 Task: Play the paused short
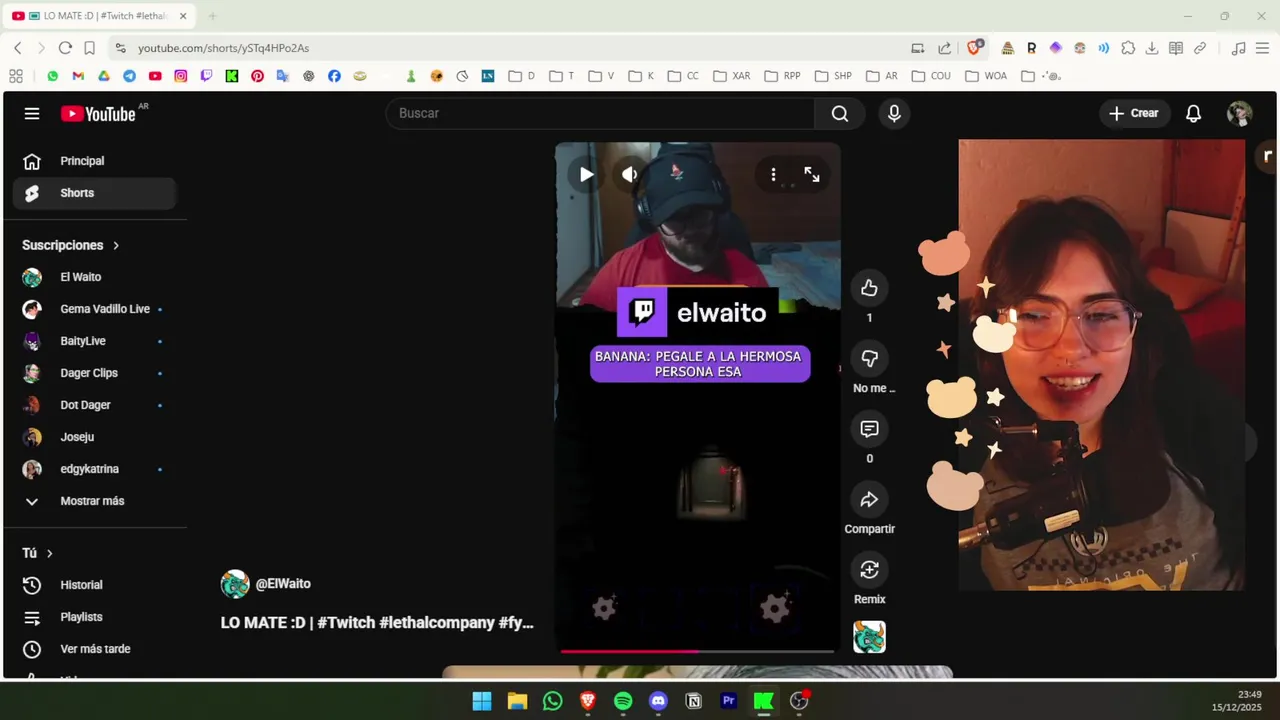coord(587,175)
